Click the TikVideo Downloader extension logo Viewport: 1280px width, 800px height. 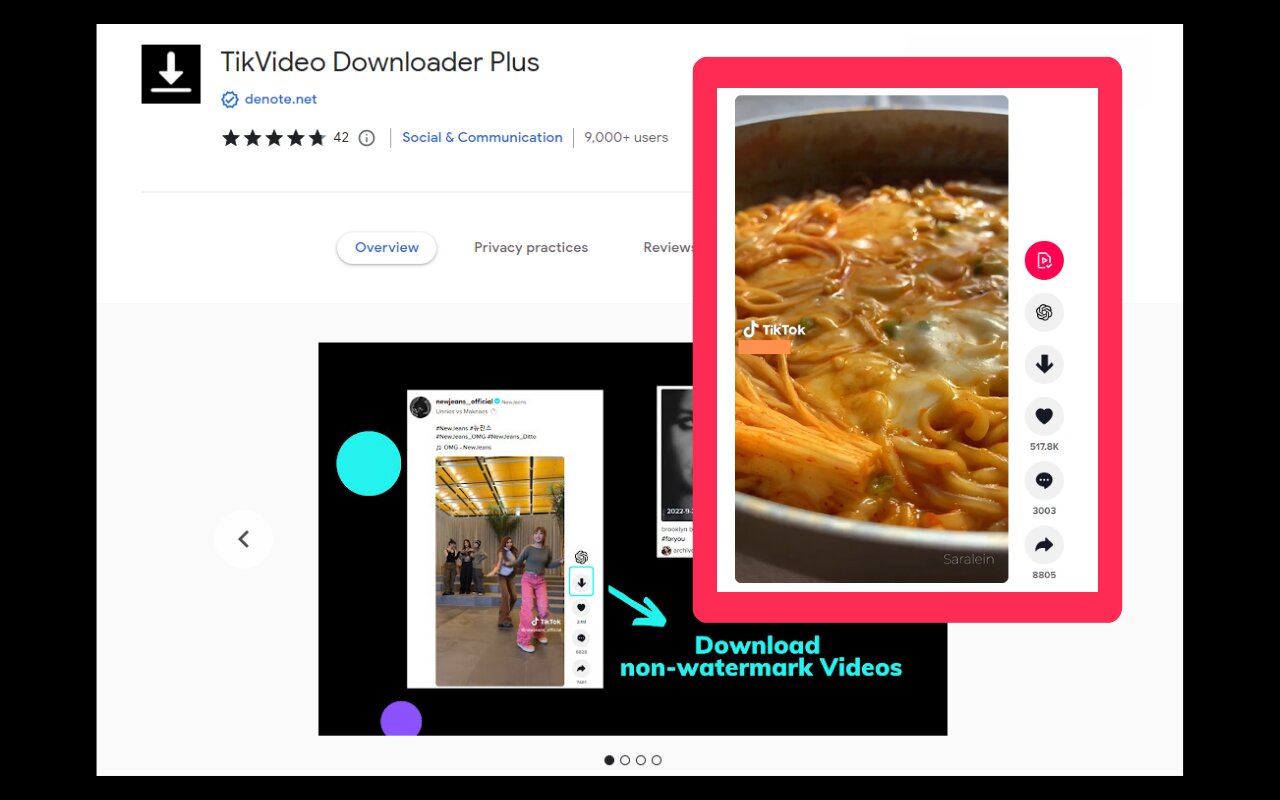coord(171,74)
